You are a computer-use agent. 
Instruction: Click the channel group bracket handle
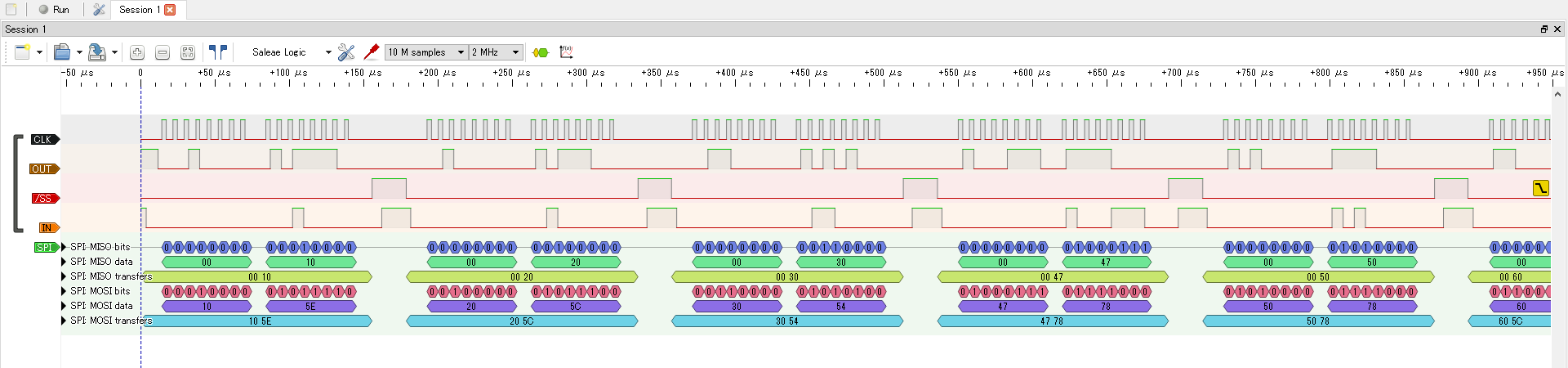[16, 184]
